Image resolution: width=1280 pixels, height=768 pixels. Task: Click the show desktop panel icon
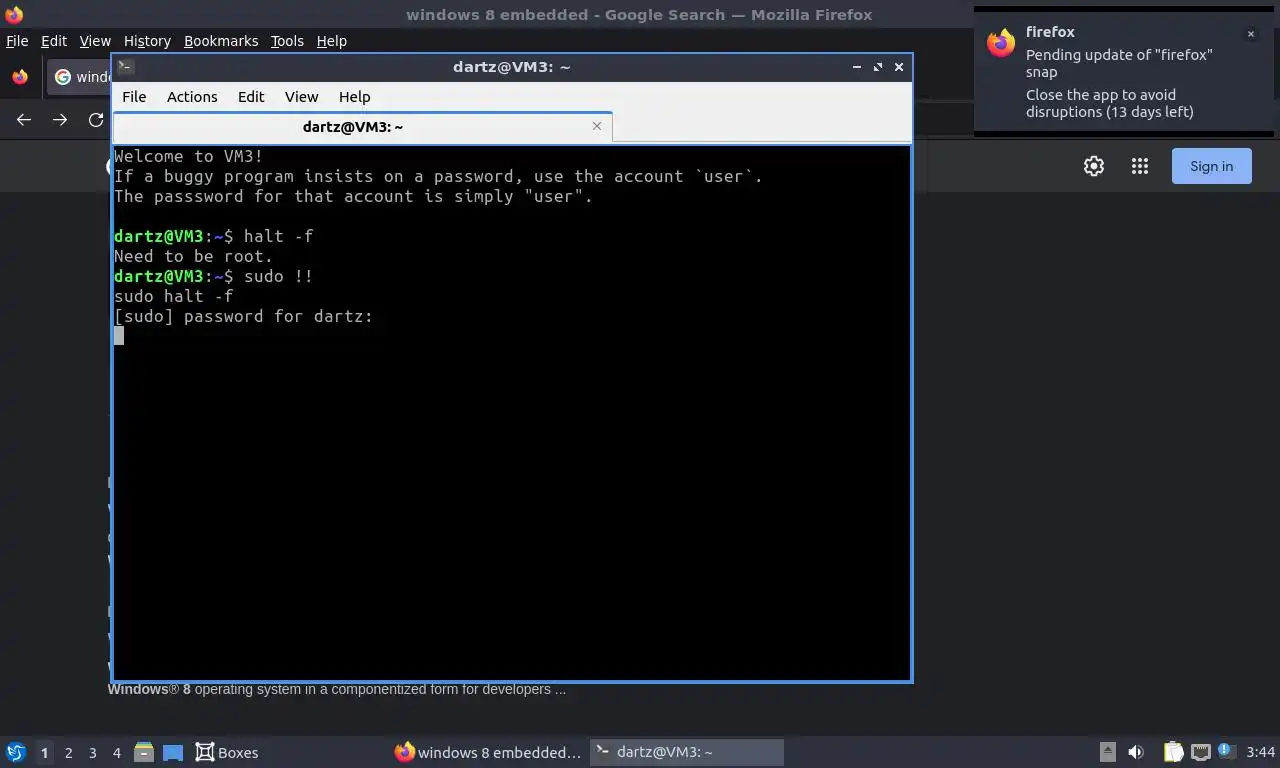[x=173, y=752]
